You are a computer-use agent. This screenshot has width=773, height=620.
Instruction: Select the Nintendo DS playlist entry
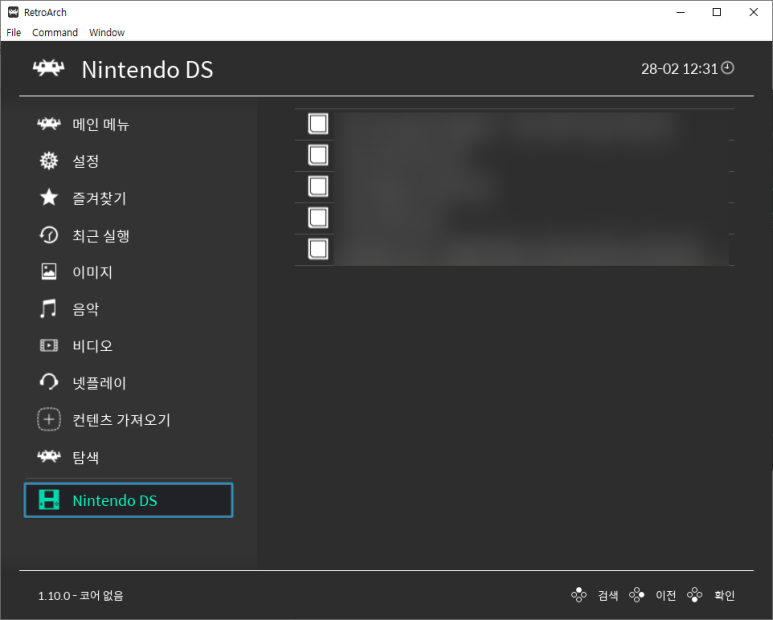point(128,500)
